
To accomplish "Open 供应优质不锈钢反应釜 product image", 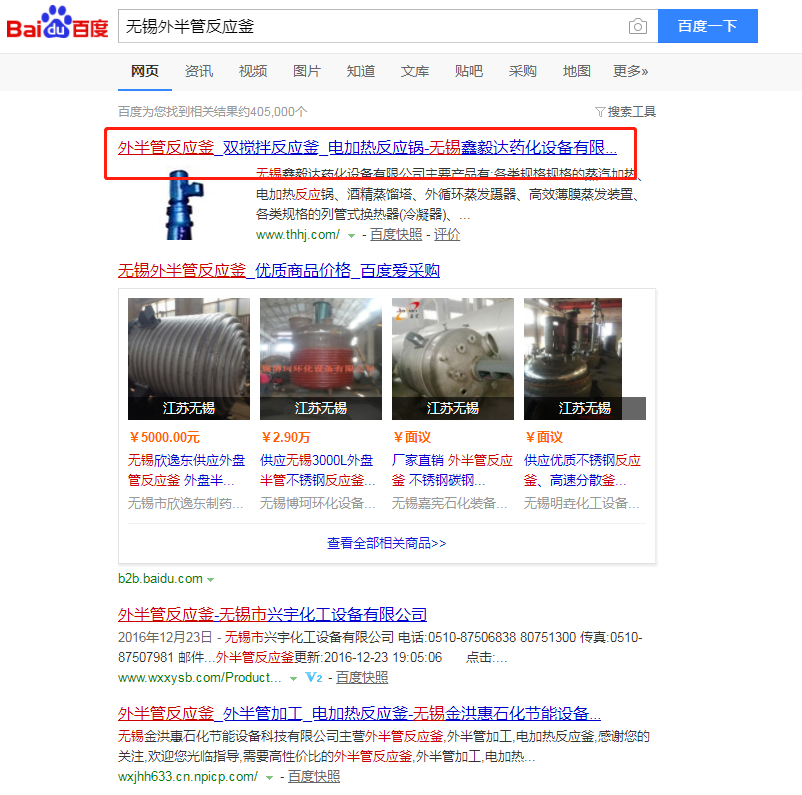I will [585, 359].
